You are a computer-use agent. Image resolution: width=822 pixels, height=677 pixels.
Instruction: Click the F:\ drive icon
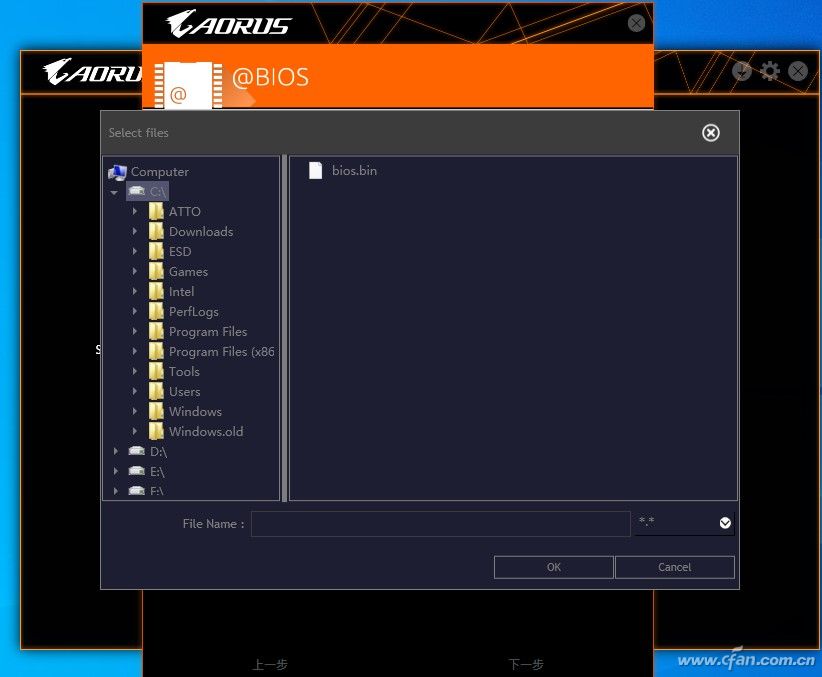pos(136,491)
